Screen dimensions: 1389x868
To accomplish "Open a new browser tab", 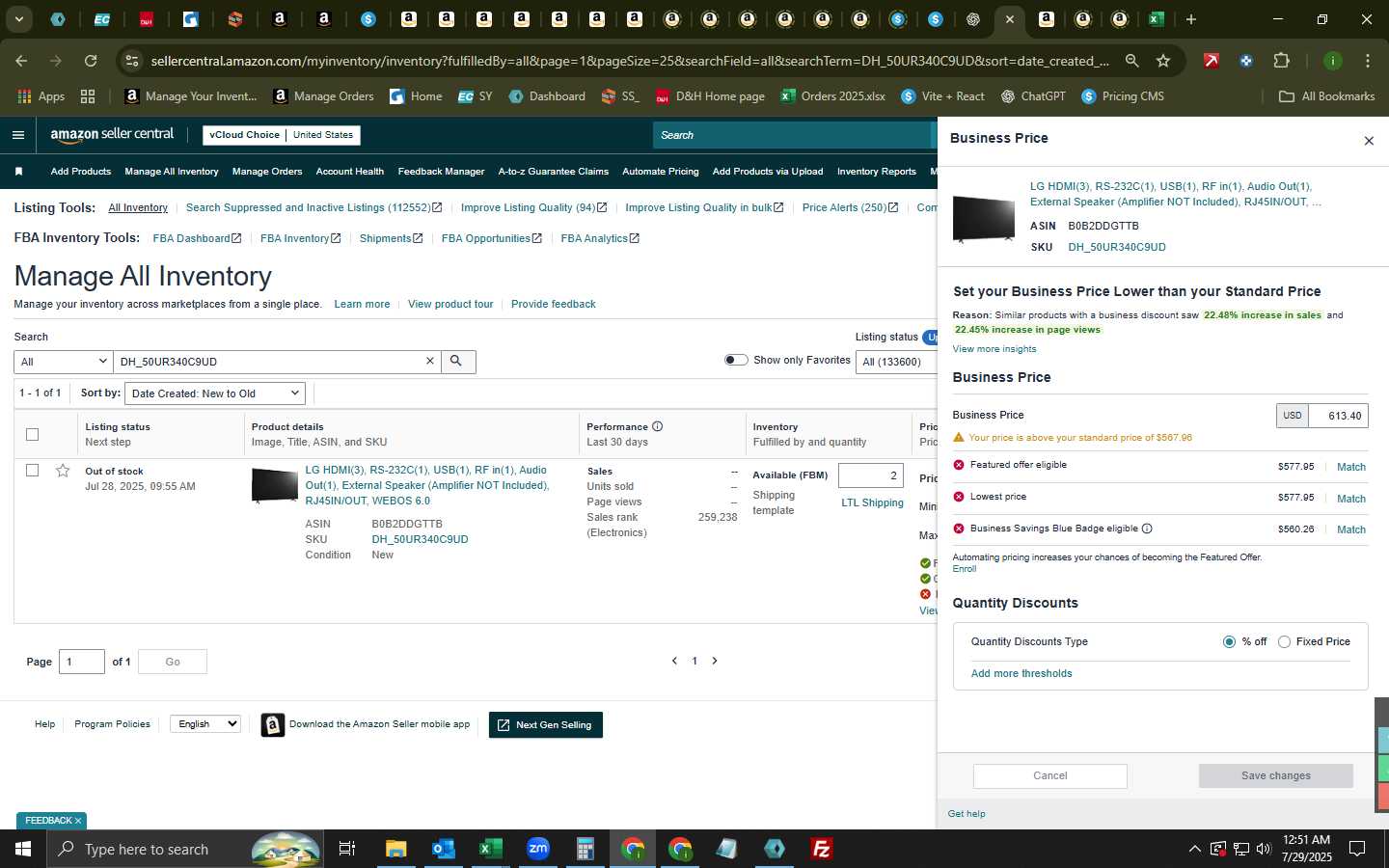I will point(1191,19).
